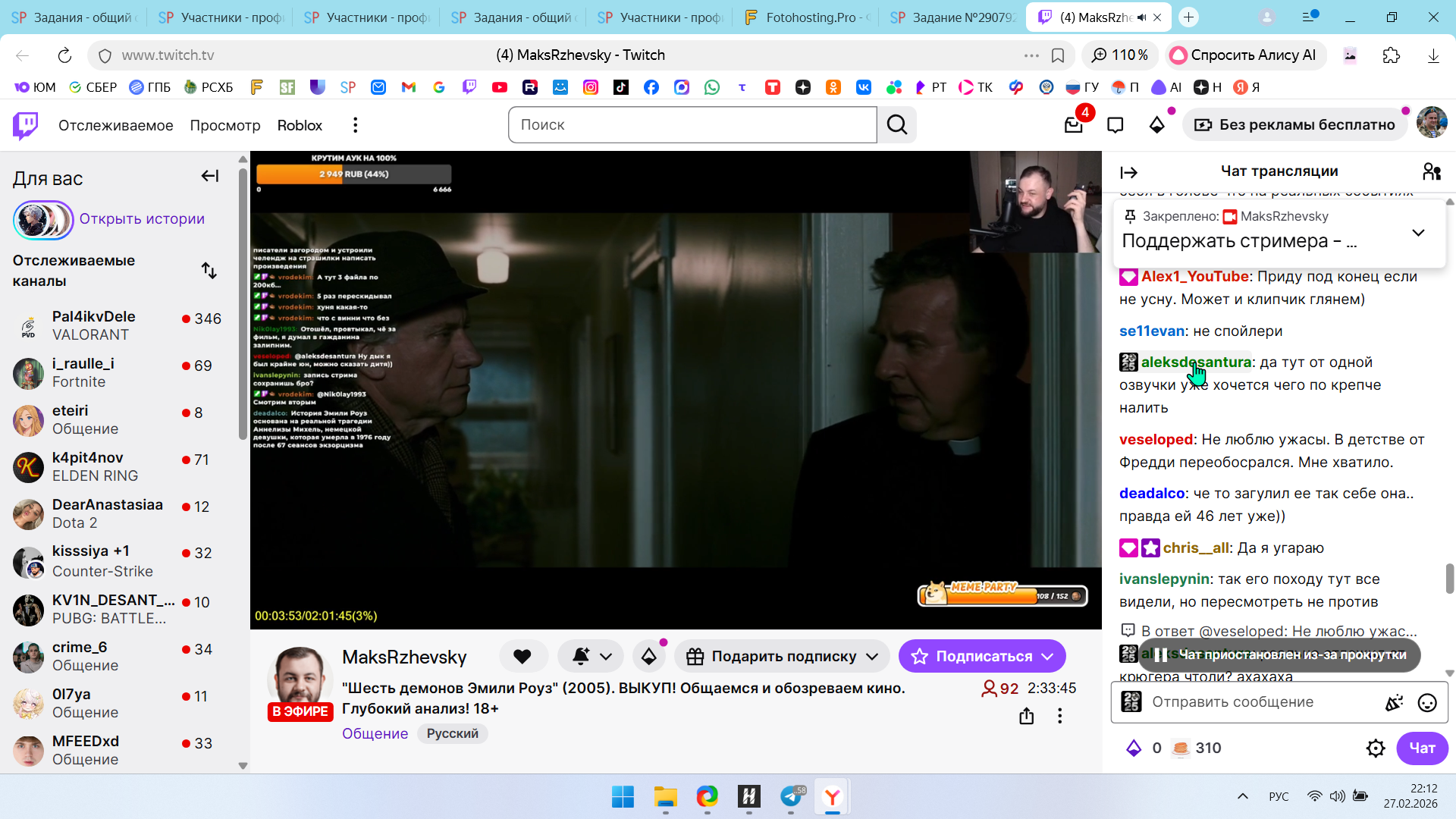This screenshot has width=1456, height=819.
Task: Open Подписаться dropdown arrow
Action: 1047,657
